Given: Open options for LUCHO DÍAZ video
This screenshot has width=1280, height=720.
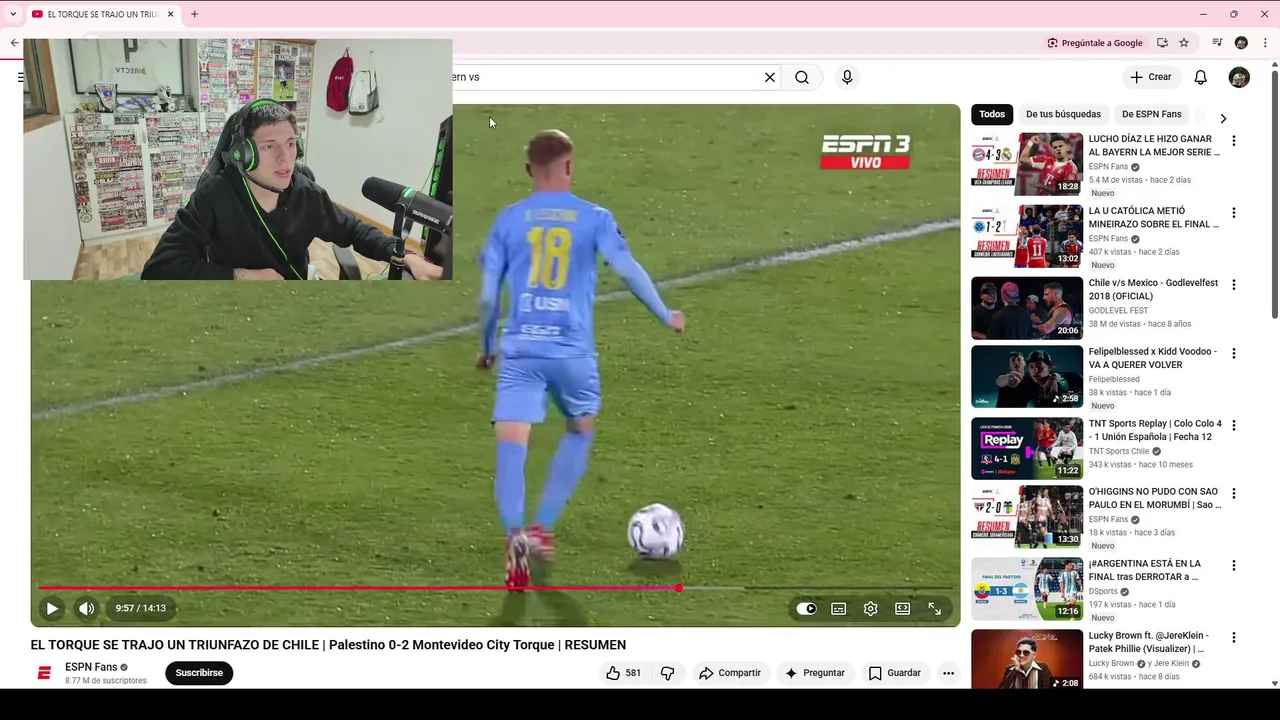Looking at the screenshot, I should 1234,141.
